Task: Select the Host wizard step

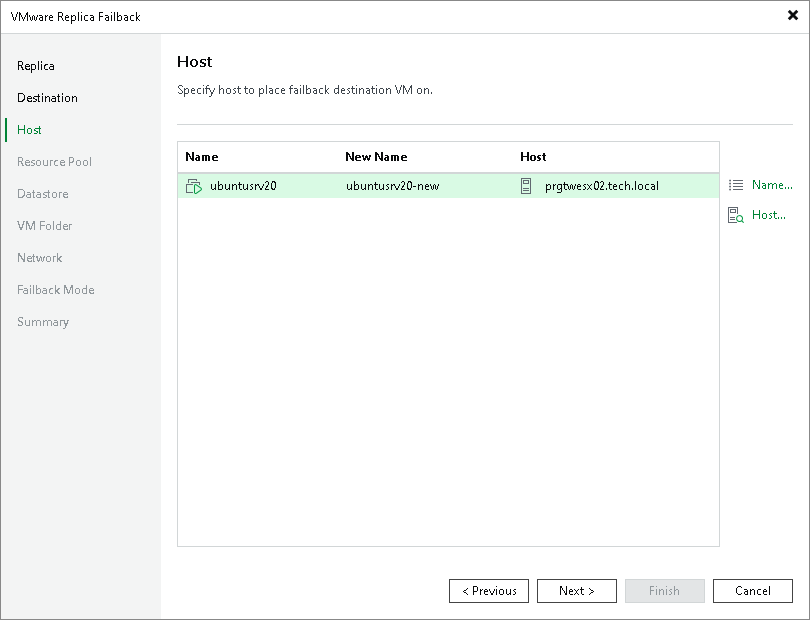Action: pyautogui.click(x=29, y=130)
